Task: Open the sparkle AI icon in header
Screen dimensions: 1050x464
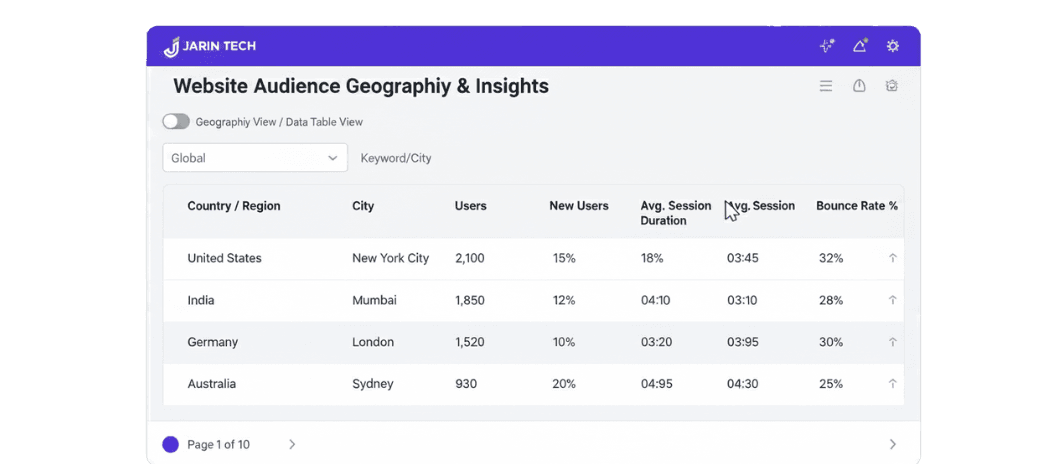Action: (x=827, y=46)
